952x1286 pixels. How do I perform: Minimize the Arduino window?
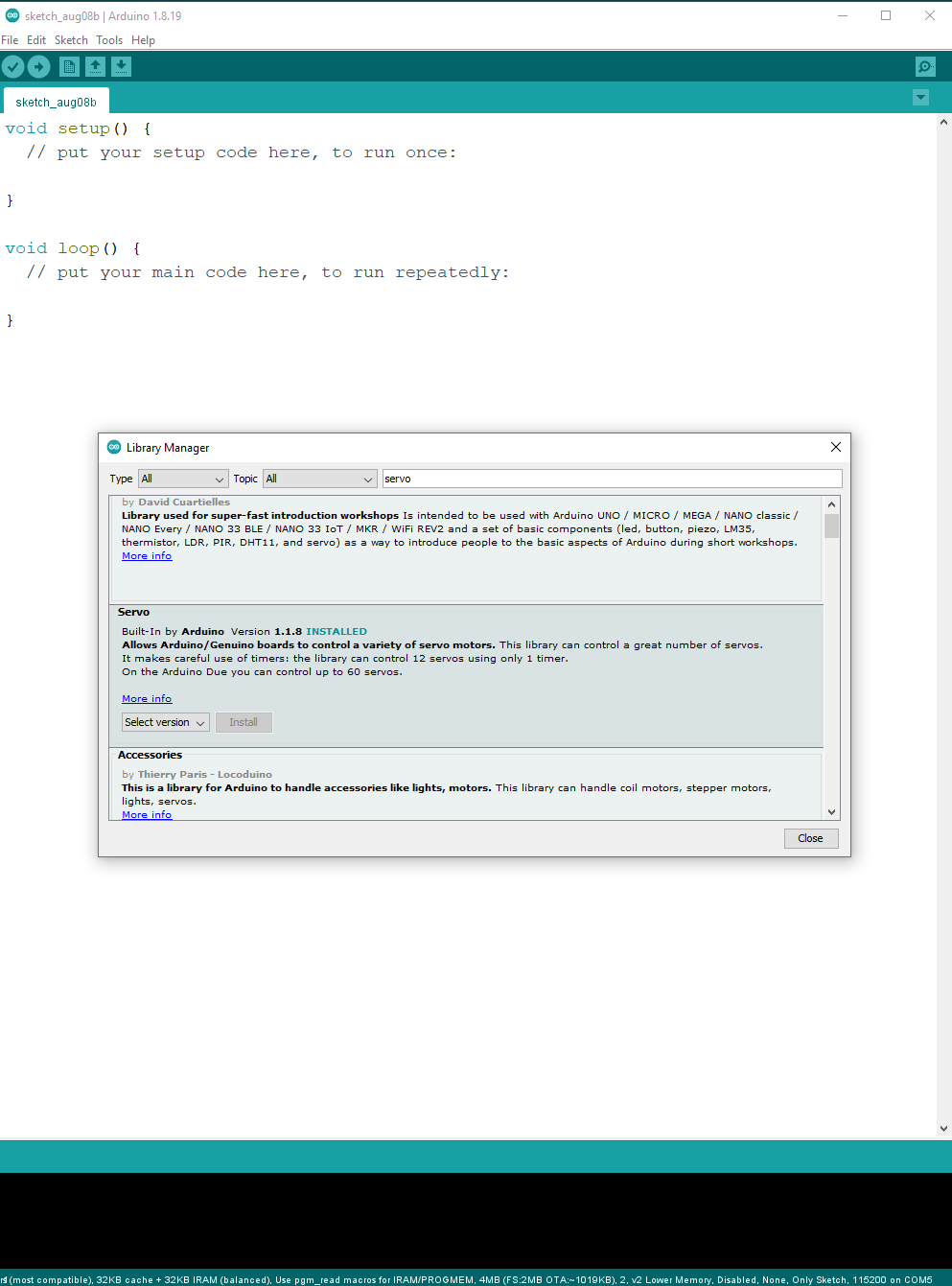[843, 15]
